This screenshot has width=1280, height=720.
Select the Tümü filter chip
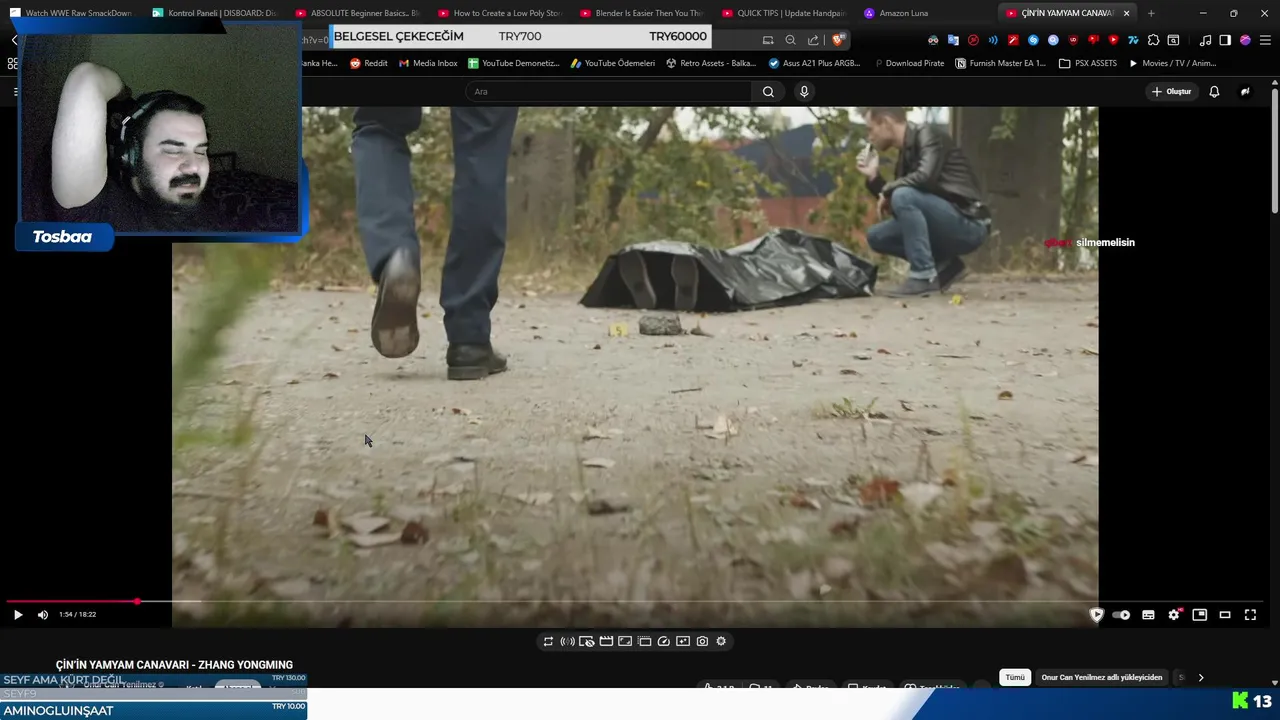click(1015, 677)
